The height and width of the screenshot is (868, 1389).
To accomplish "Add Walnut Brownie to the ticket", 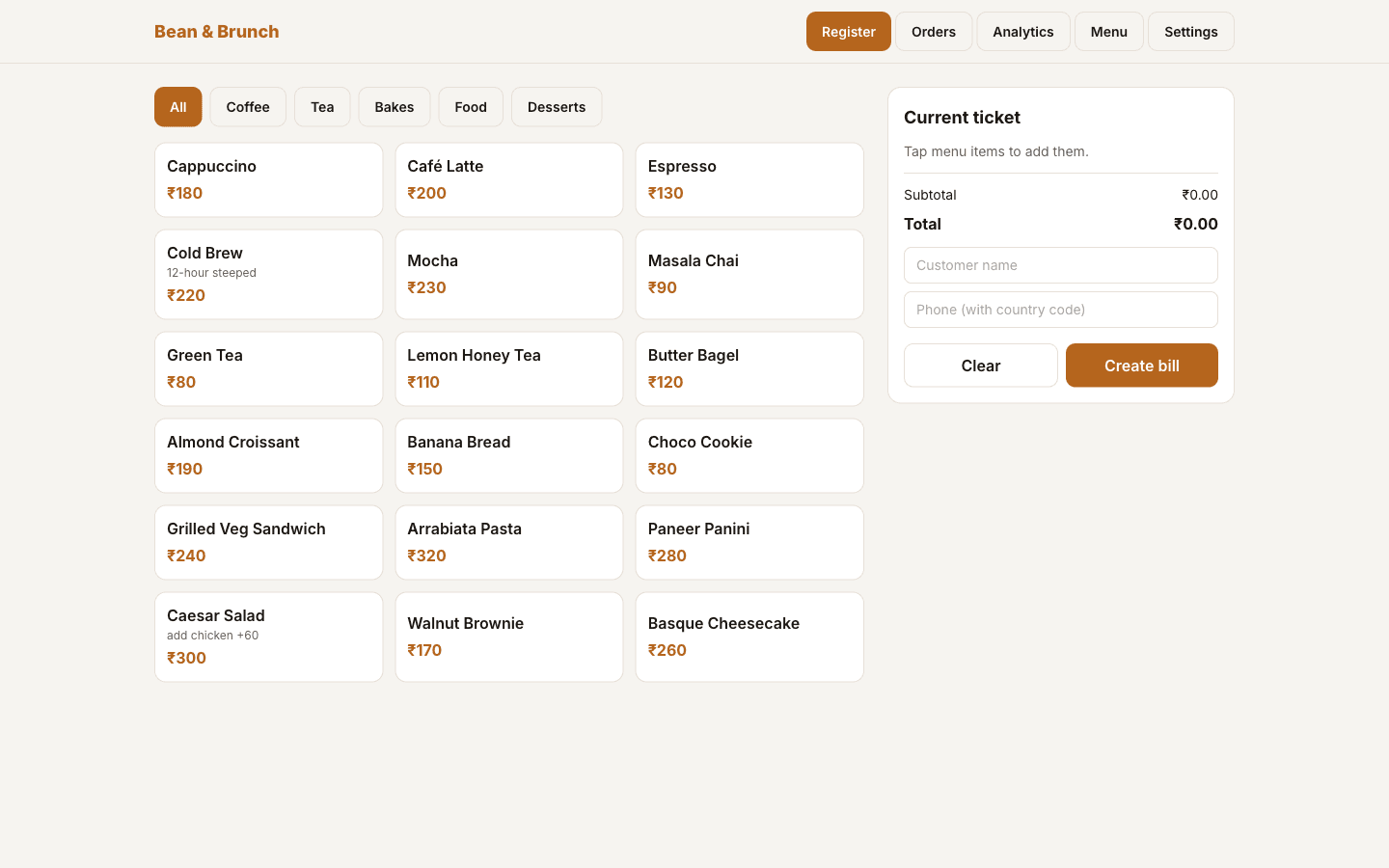I will click(x=509, y=637).
